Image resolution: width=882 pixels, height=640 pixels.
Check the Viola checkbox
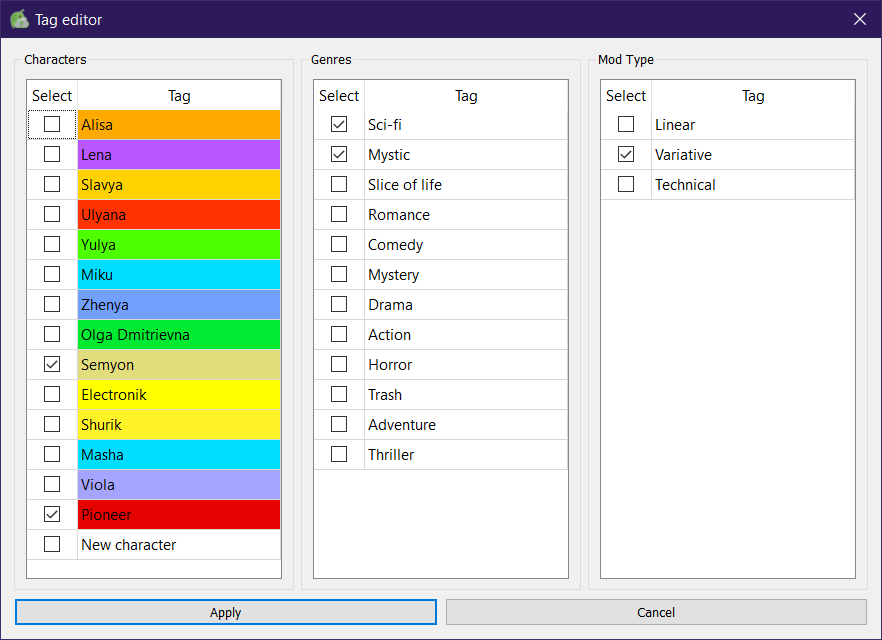52,484
